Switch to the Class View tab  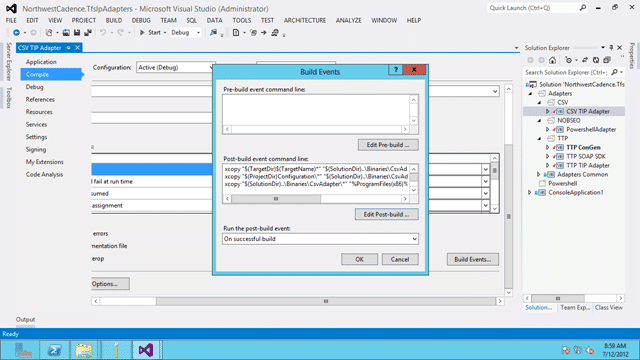[609, 307]
